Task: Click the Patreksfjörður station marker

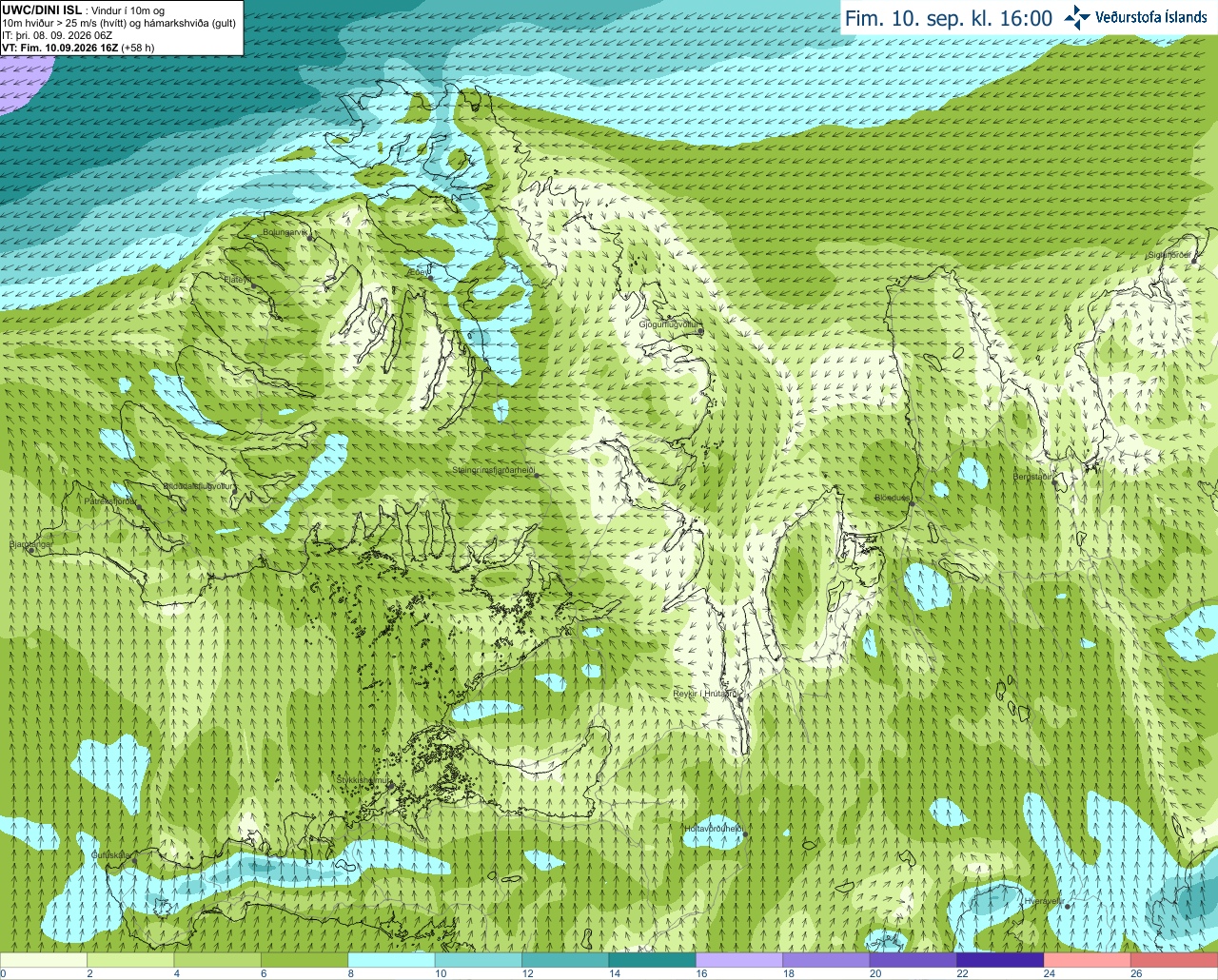Action: [x=140, y=507]
